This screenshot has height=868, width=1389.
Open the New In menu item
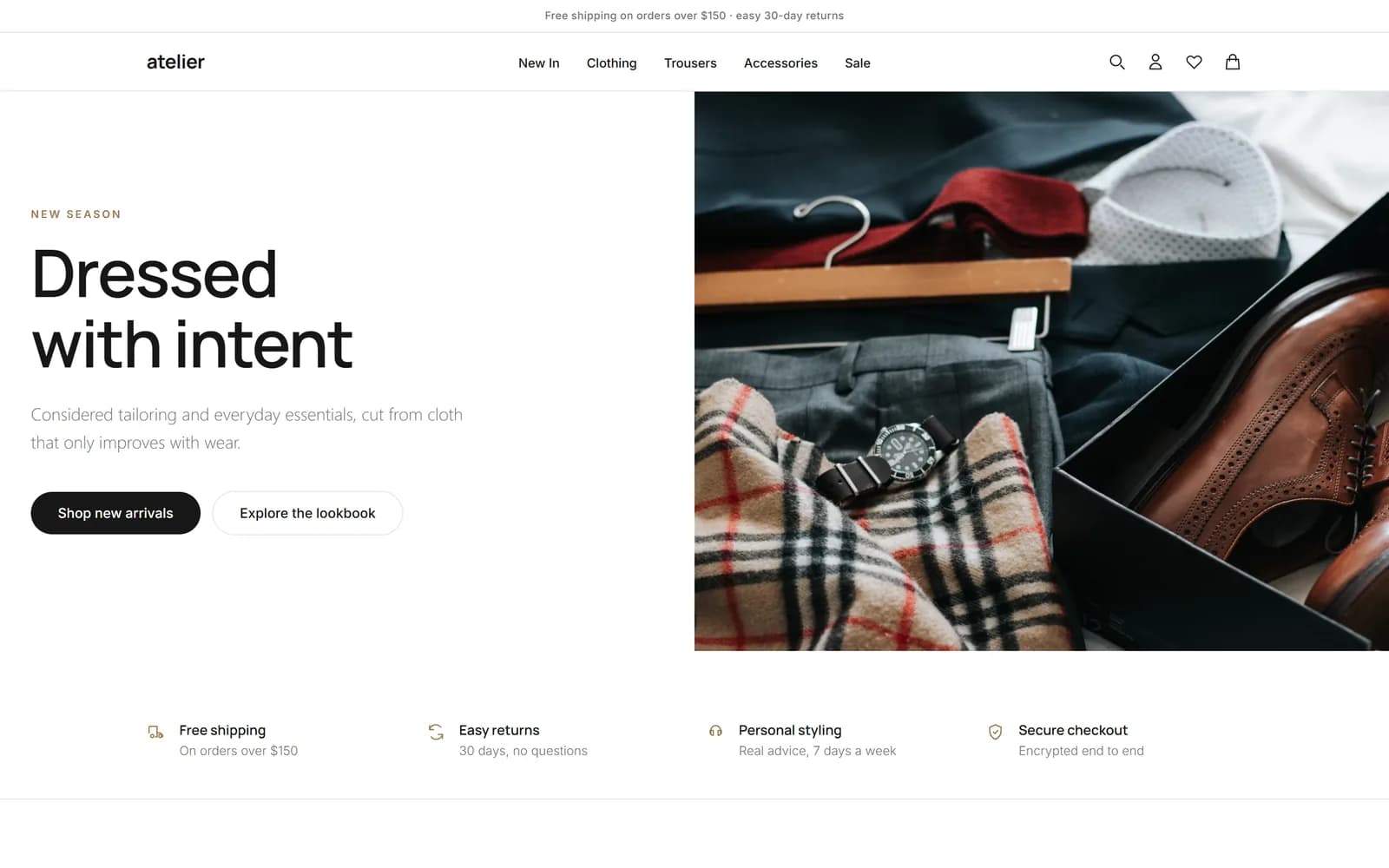click(538, 62)
